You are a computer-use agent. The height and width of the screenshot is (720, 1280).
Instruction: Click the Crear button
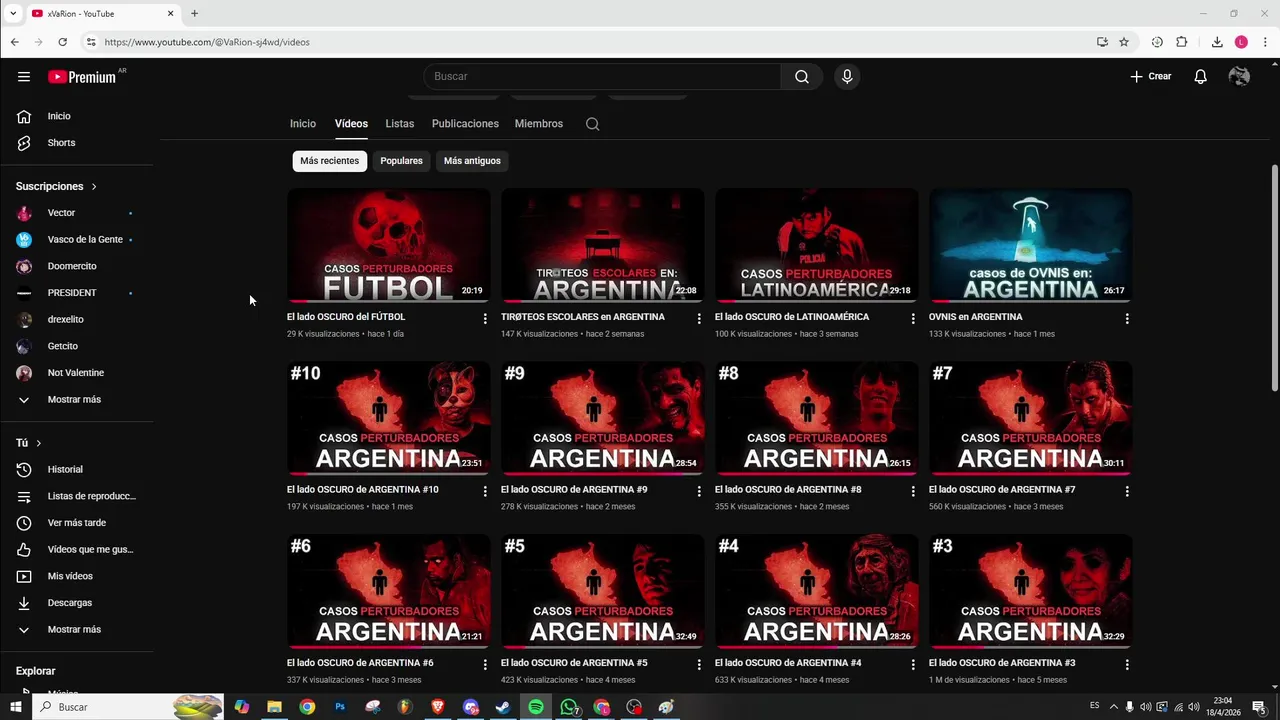(1150, 76)
